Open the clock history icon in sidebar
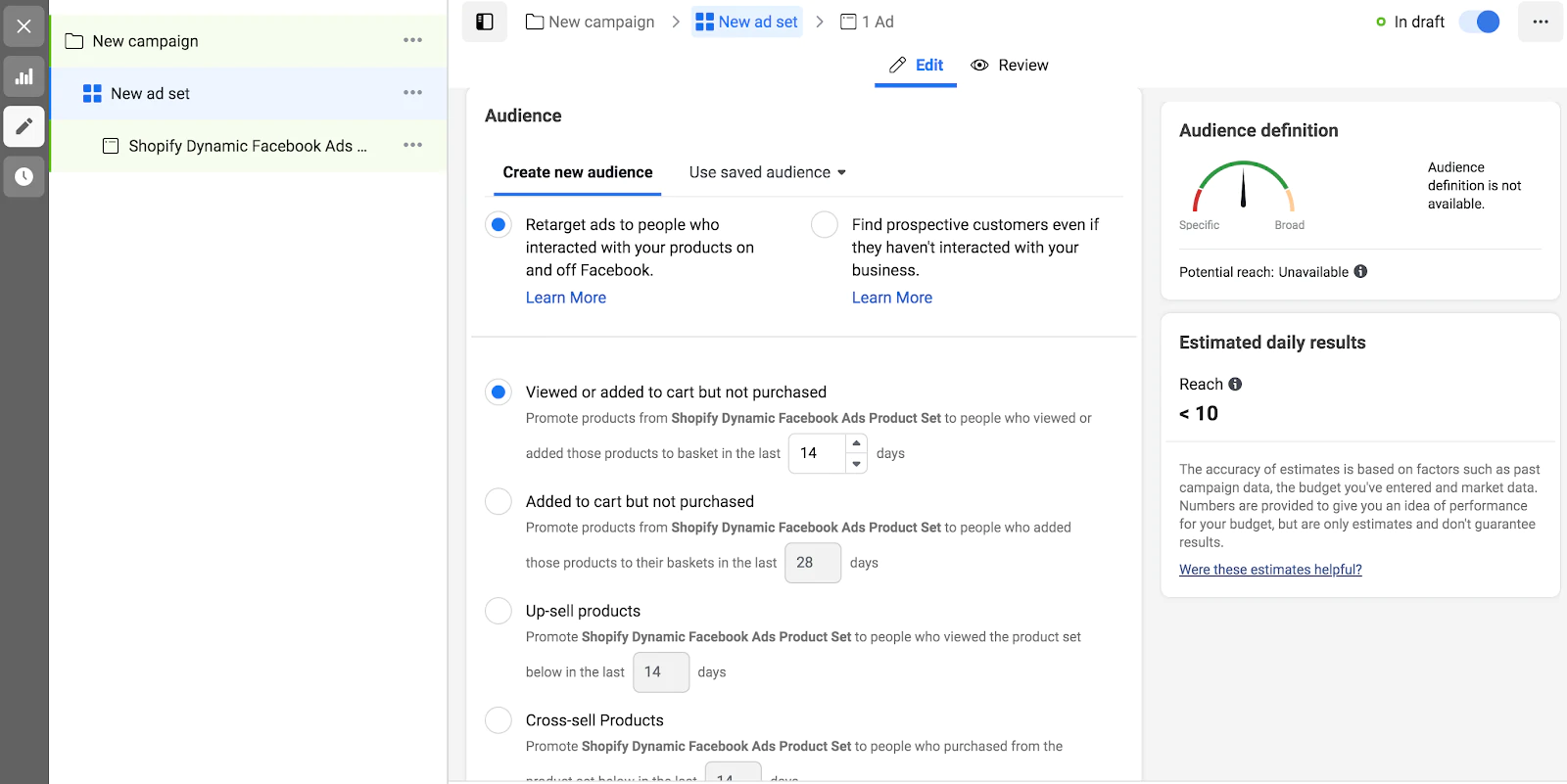Image resolution: width=1567 pixels, height=784 pixels. 24,177
